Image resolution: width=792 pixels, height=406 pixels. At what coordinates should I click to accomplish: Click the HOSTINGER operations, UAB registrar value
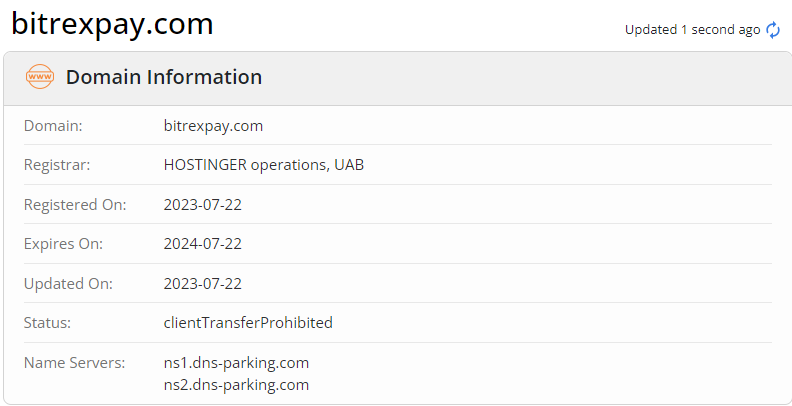click(263, 165)
